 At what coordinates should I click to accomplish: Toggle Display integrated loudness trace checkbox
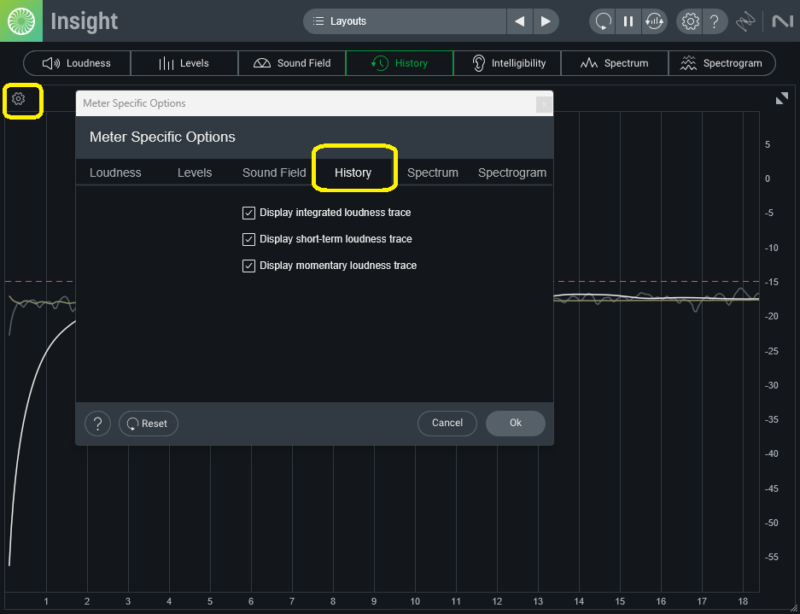(x=249, y=213)
